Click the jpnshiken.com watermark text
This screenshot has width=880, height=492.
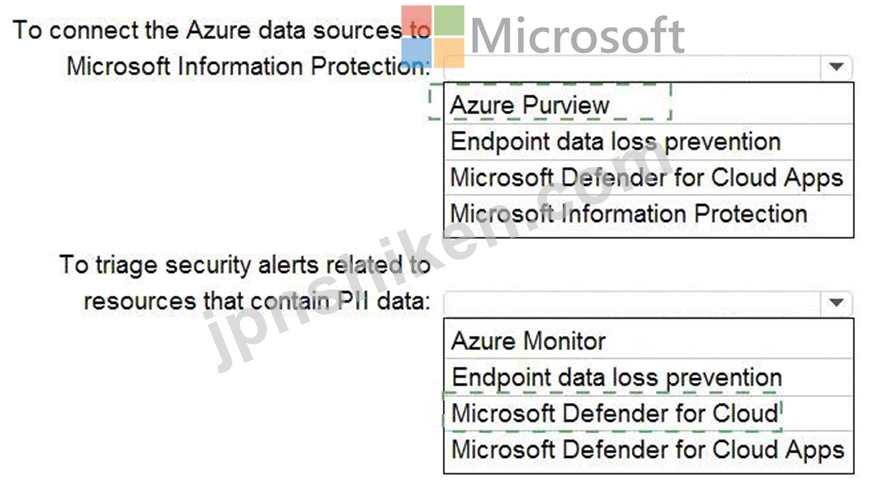438,258
